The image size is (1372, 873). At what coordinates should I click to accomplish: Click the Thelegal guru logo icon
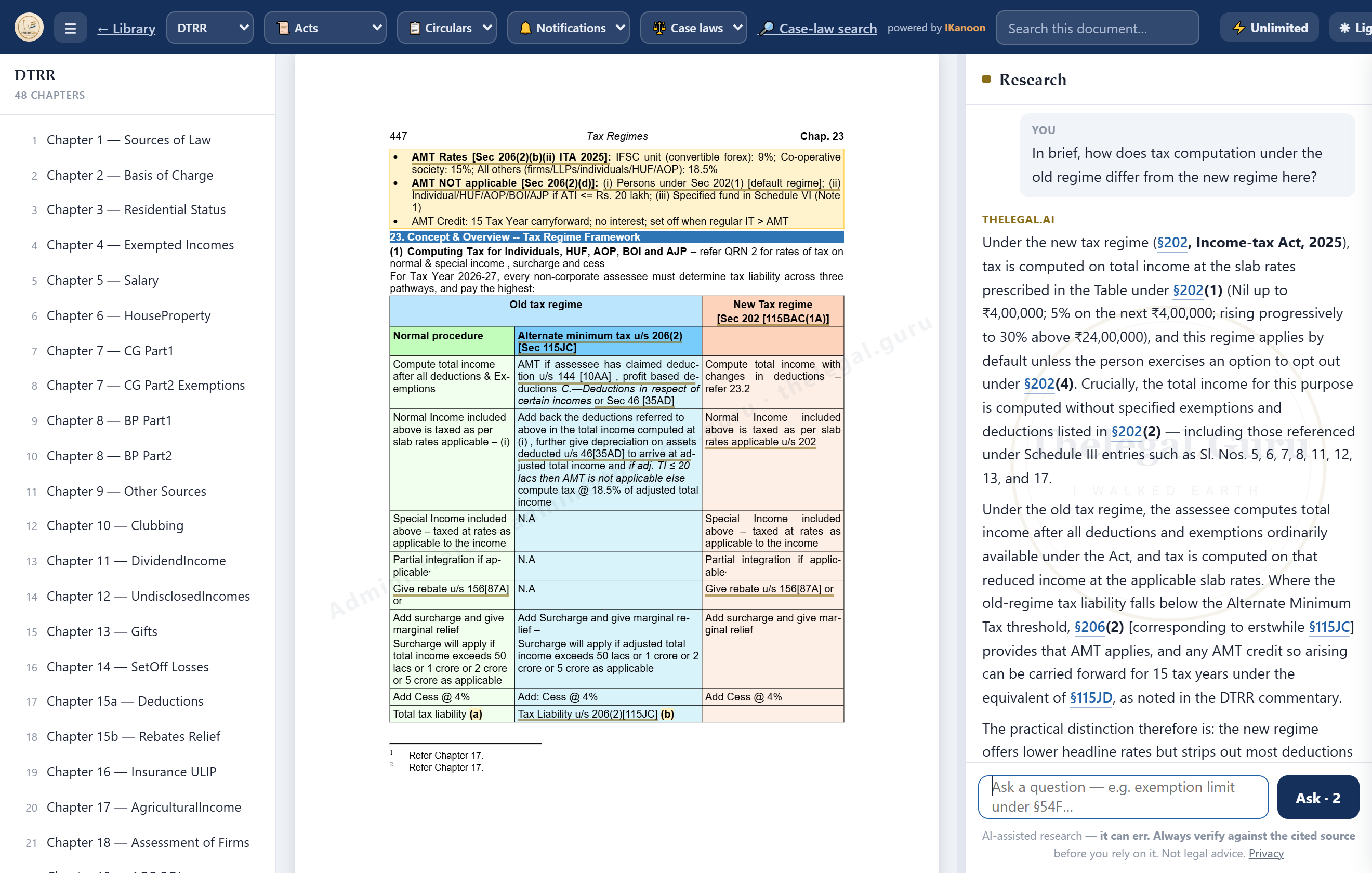point(29,28)
